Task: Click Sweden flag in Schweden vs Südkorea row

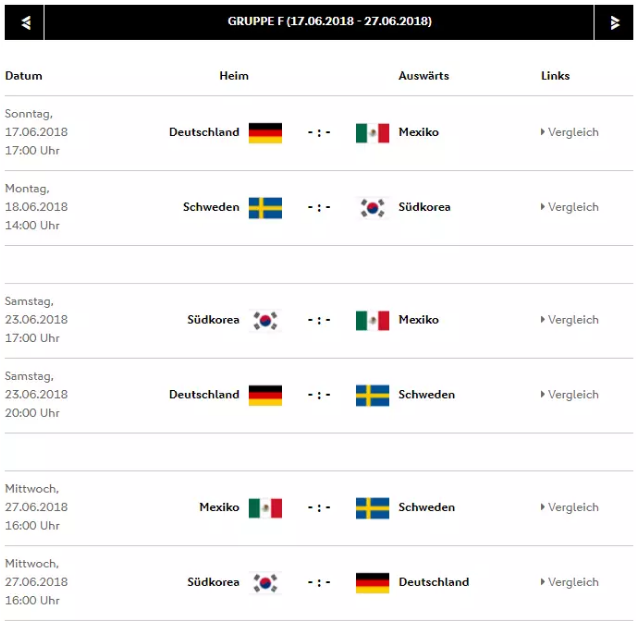Action: point(265,208)
